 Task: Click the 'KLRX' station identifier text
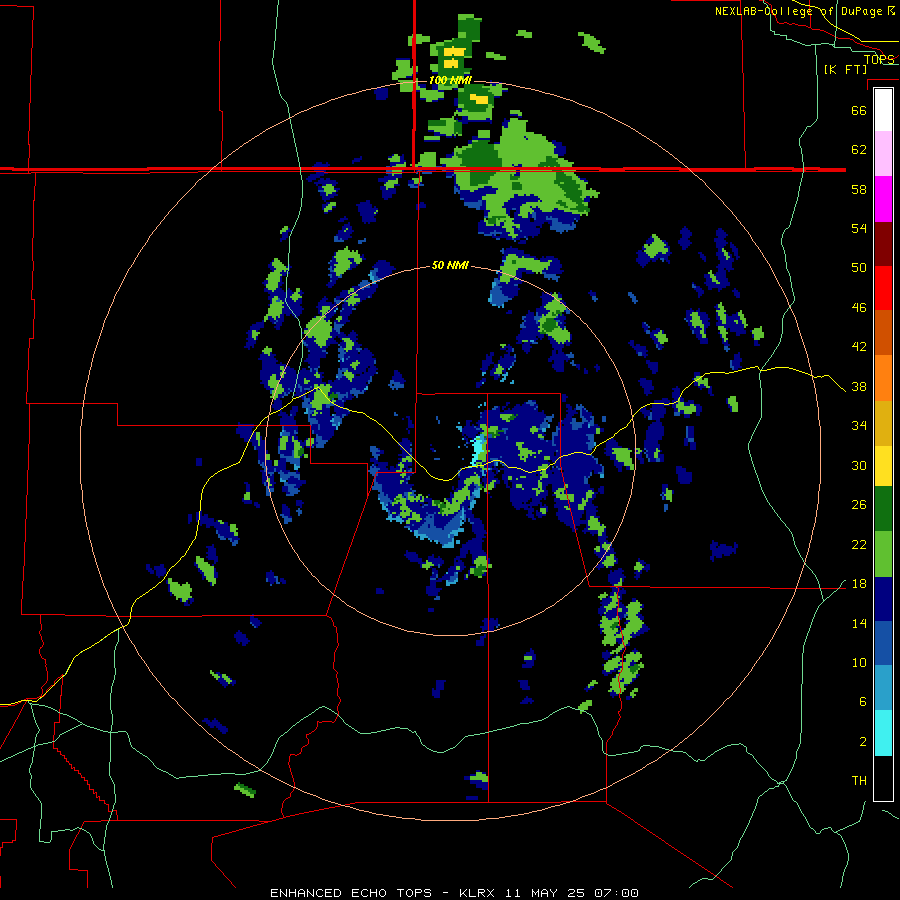coord(478,893)
